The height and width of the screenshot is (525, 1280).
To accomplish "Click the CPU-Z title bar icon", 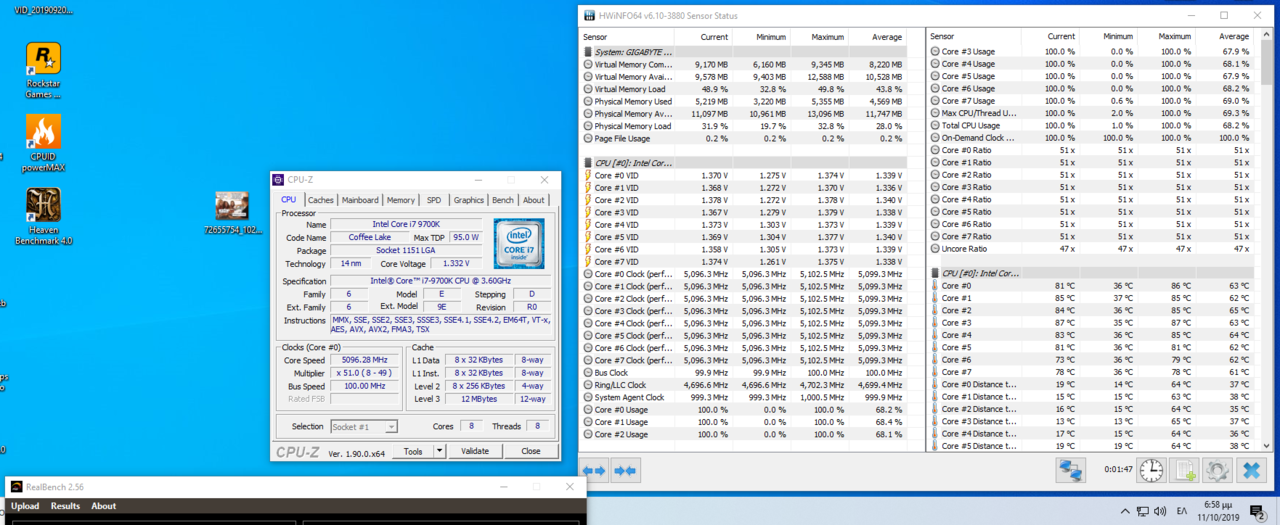I will pyautogui.click(x=279, y=179).
